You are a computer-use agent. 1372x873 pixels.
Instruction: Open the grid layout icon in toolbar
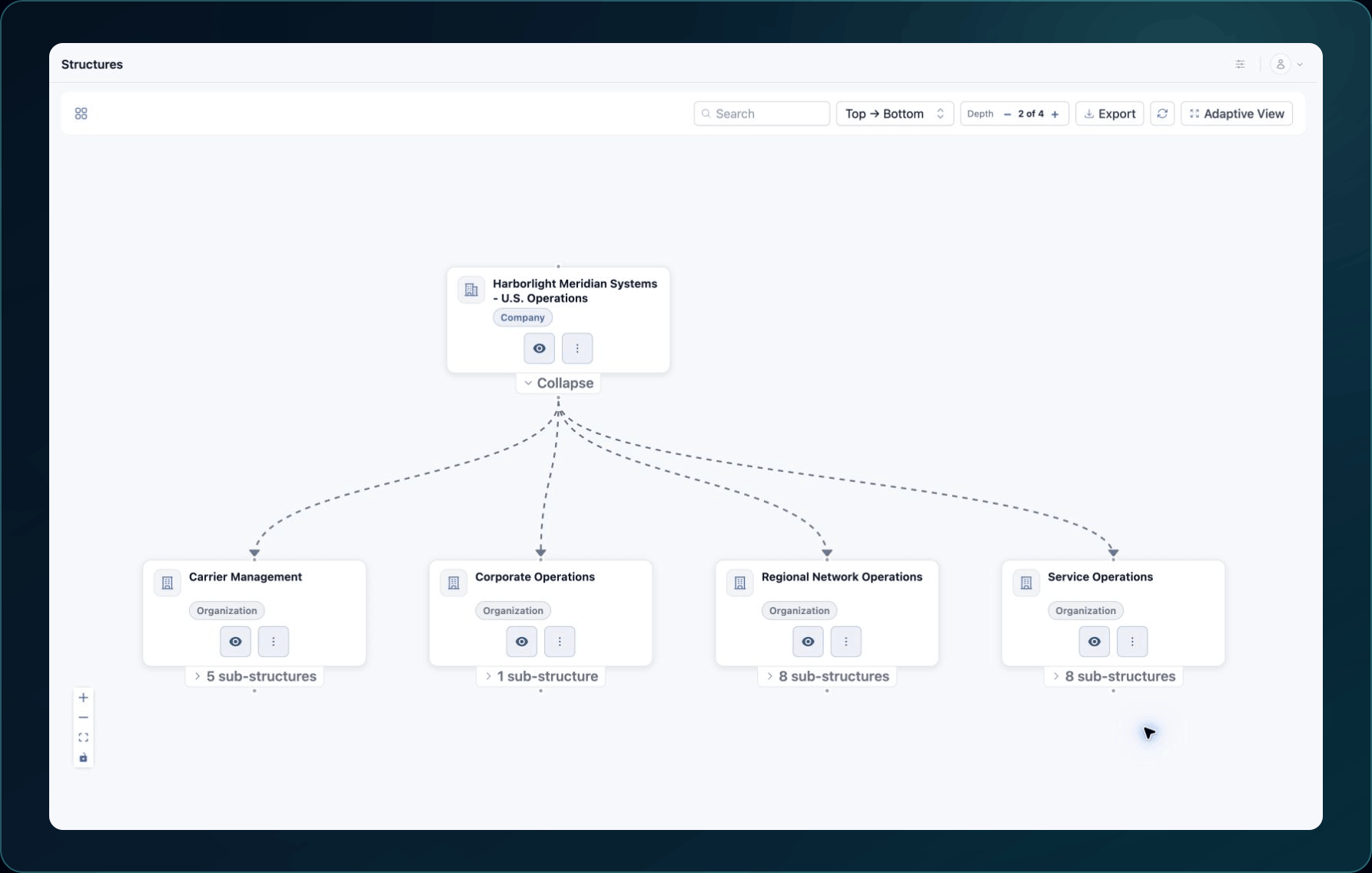[x=81, y=114]
